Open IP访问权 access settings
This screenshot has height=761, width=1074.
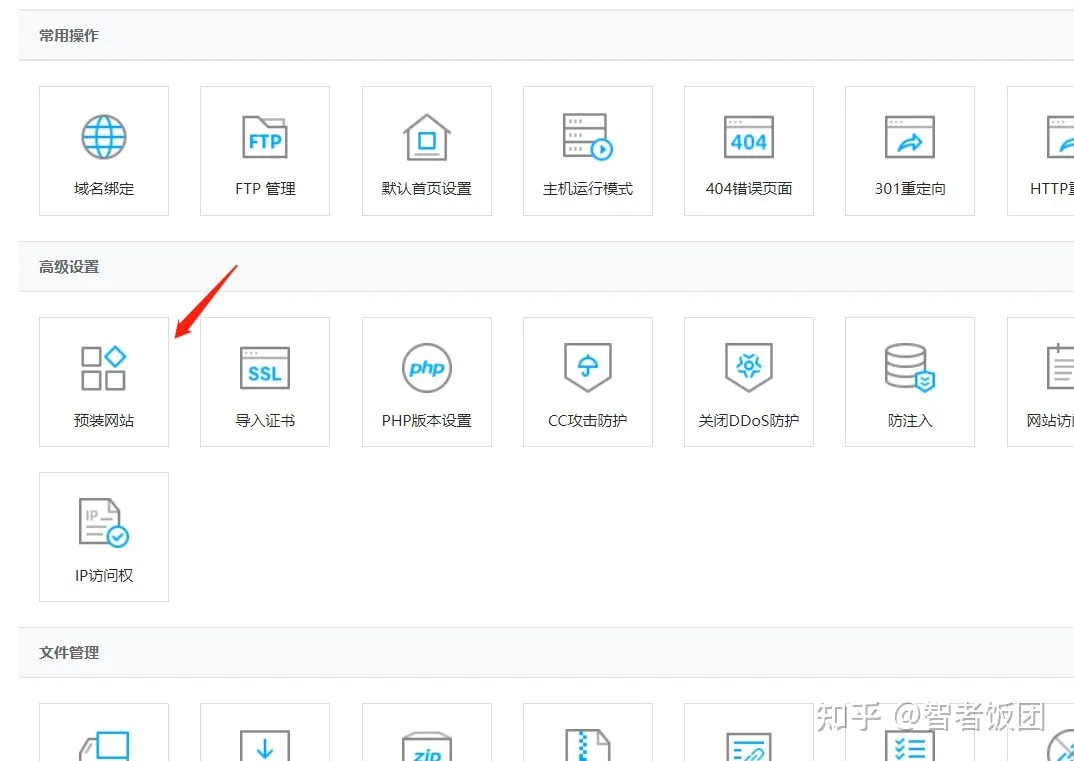pos(104,537)
